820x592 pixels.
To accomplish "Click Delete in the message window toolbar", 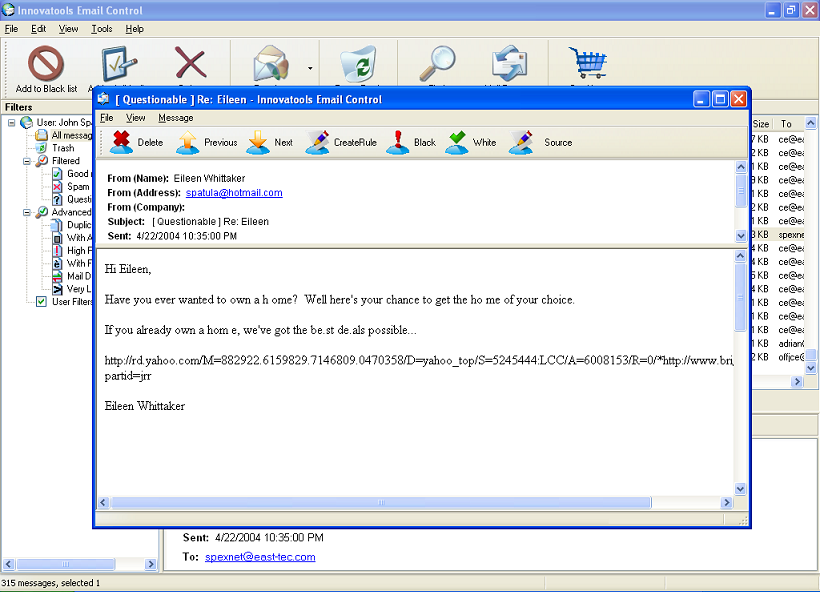I will pos(136,142).
